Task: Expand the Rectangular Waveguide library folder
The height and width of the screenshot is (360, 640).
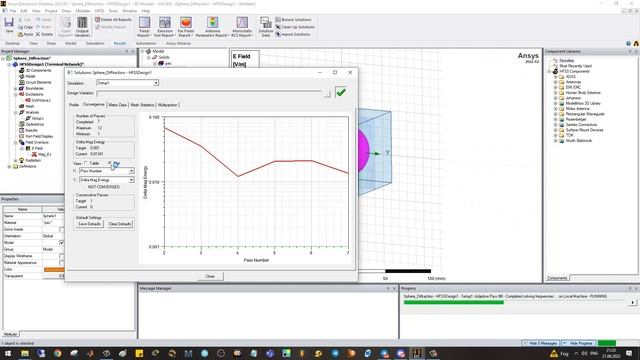Action: (556, 114)
